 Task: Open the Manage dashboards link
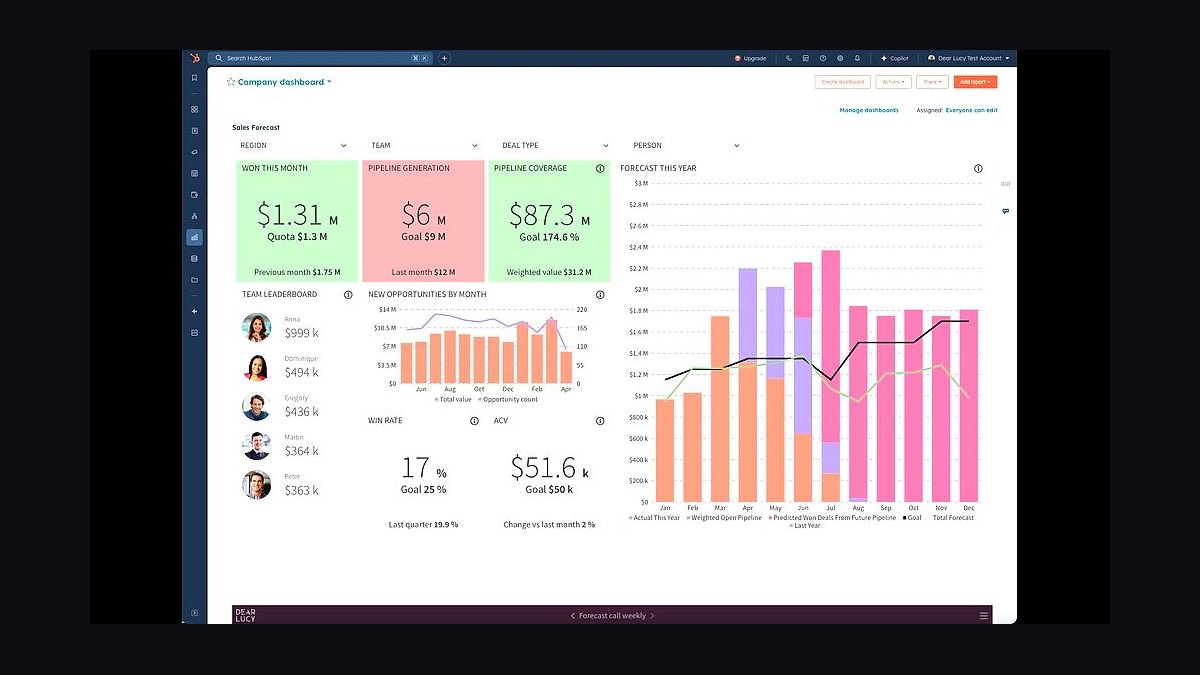(x=869, y=110)
